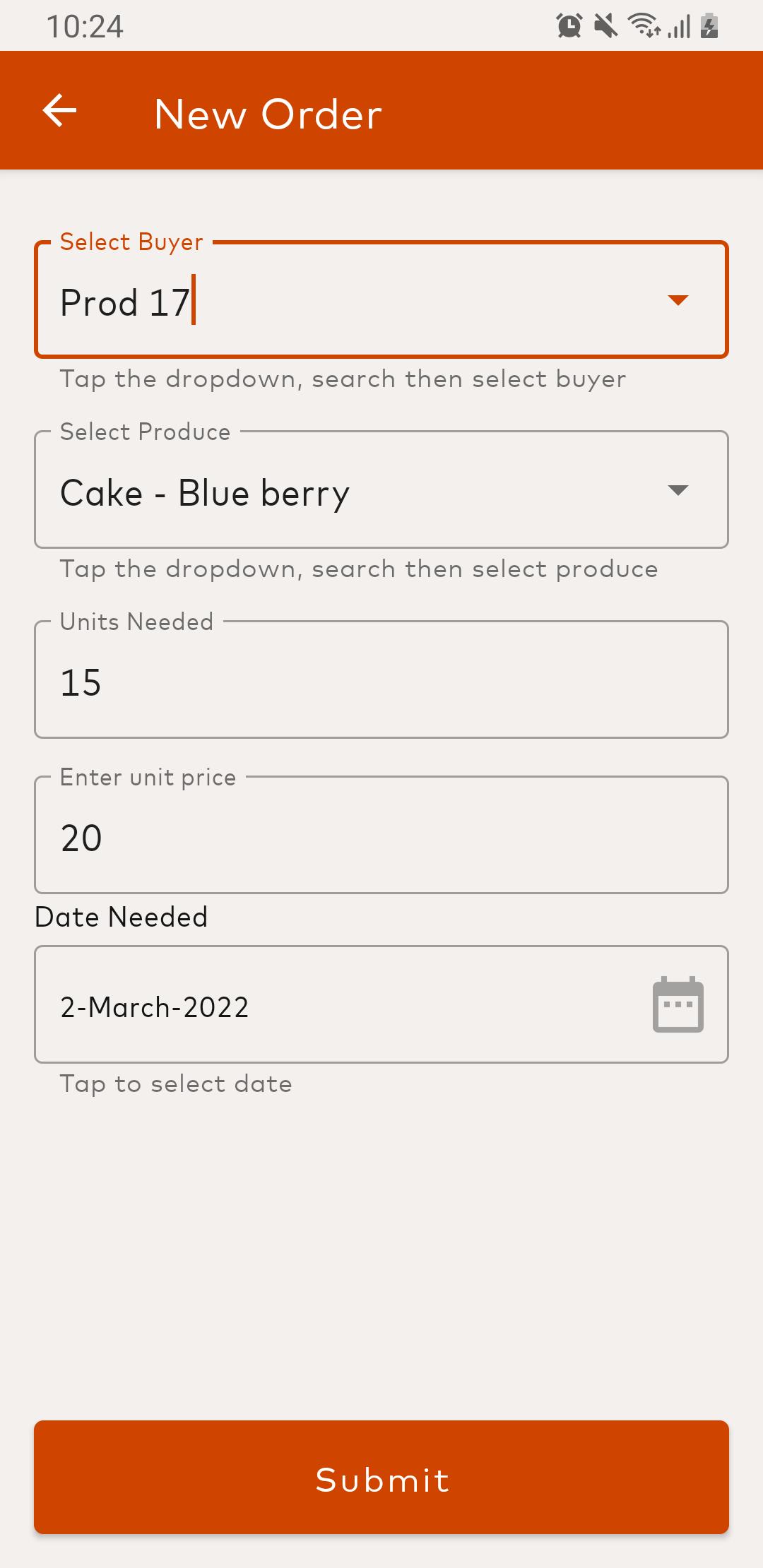Tap the clock showing 10:24
Image resolution: width=763 pixels, height=1568 pixels.
[x=85, y=27]
